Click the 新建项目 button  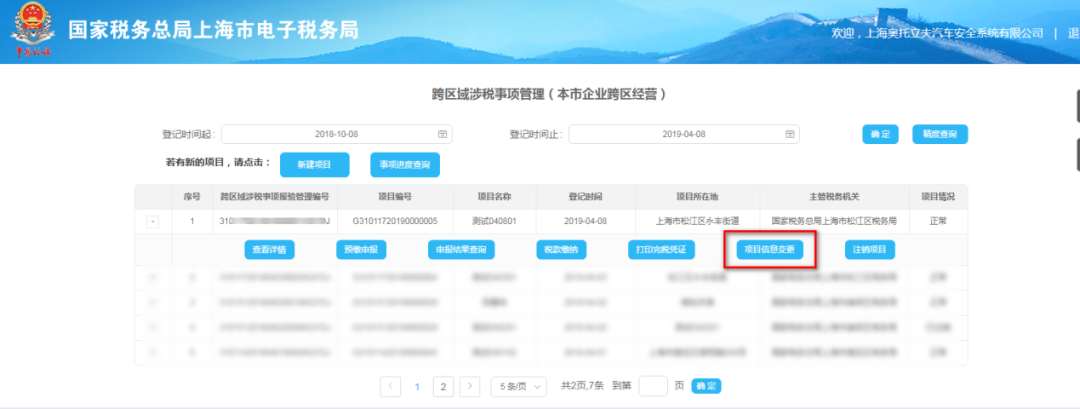point(315,165)
